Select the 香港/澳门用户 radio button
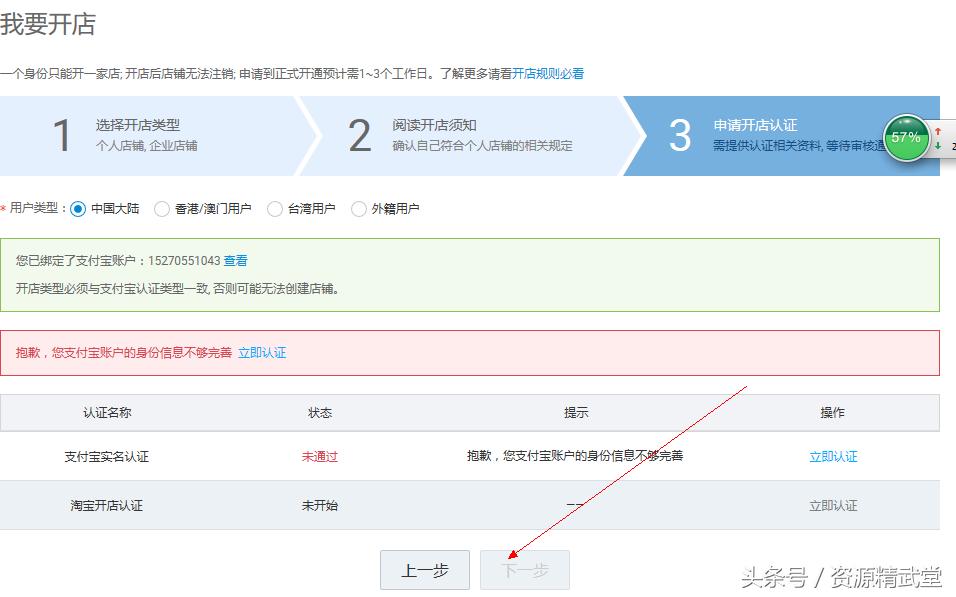This screenshot has width=956, height=597. pos(160,208)
